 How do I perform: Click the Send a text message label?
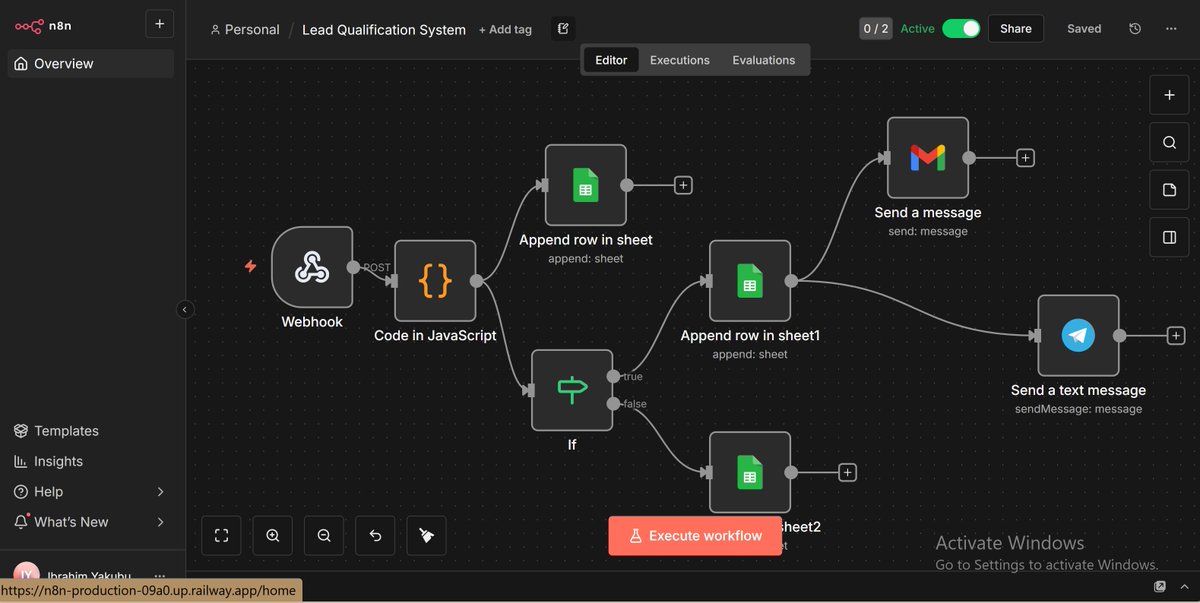coord(1078,390)
